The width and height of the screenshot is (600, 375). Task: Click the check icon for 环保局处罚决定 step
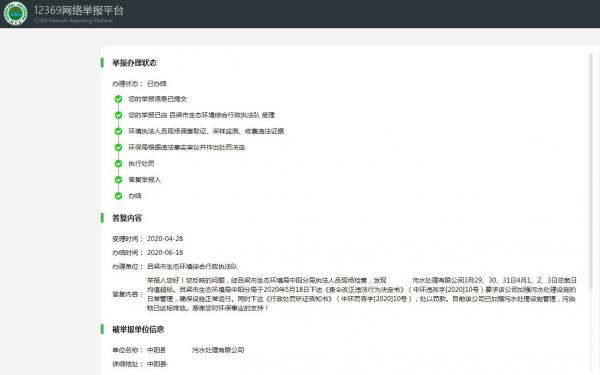tap(118, 147)
